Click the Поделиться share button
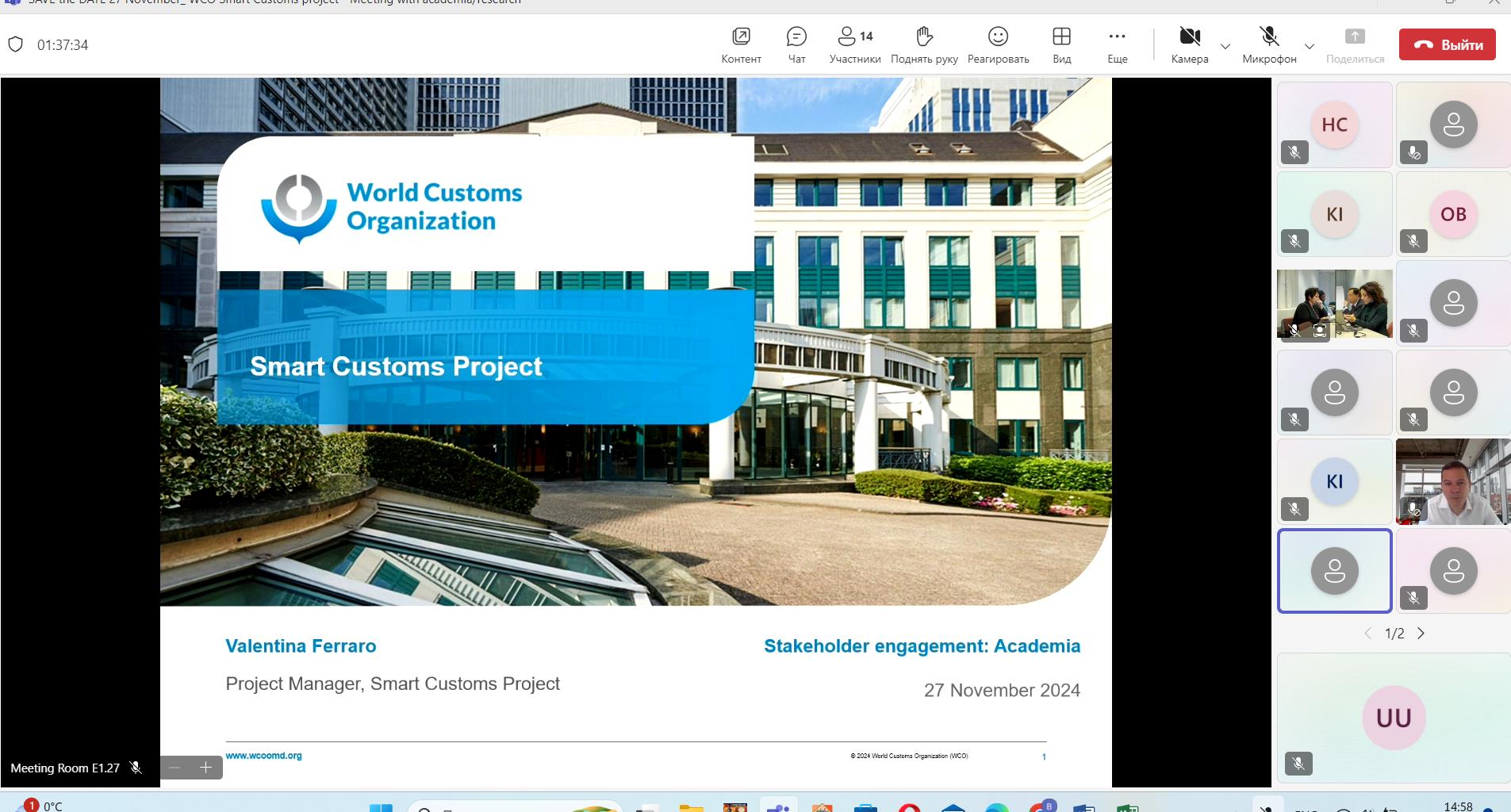 [x=1355, y=45]
